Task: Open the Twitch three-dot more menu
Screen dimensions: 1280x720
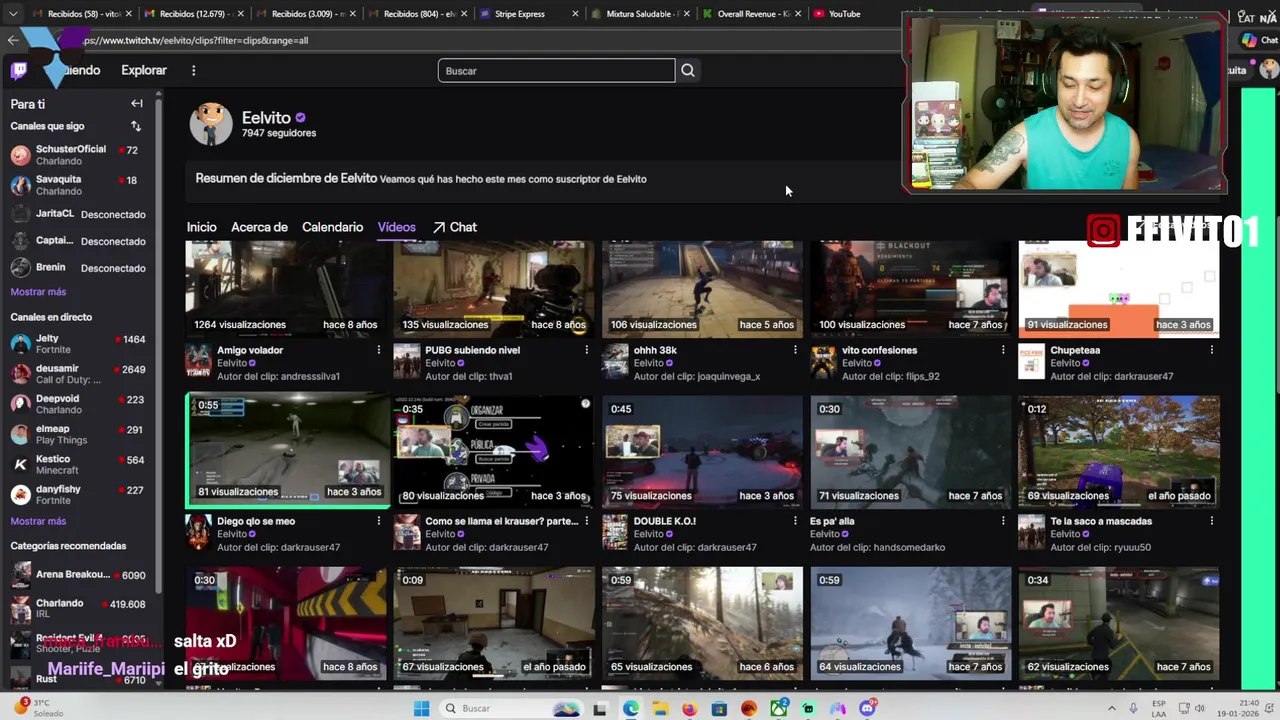Action: (193, 70)
